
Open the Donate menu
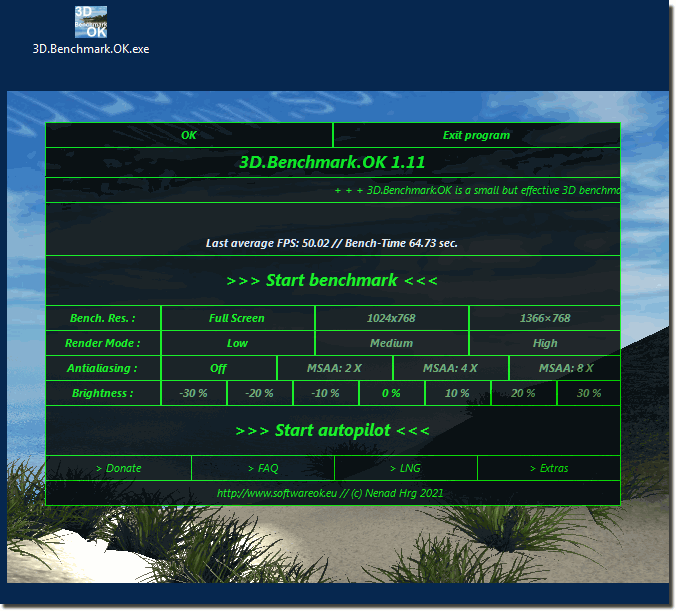pos(119,468)
